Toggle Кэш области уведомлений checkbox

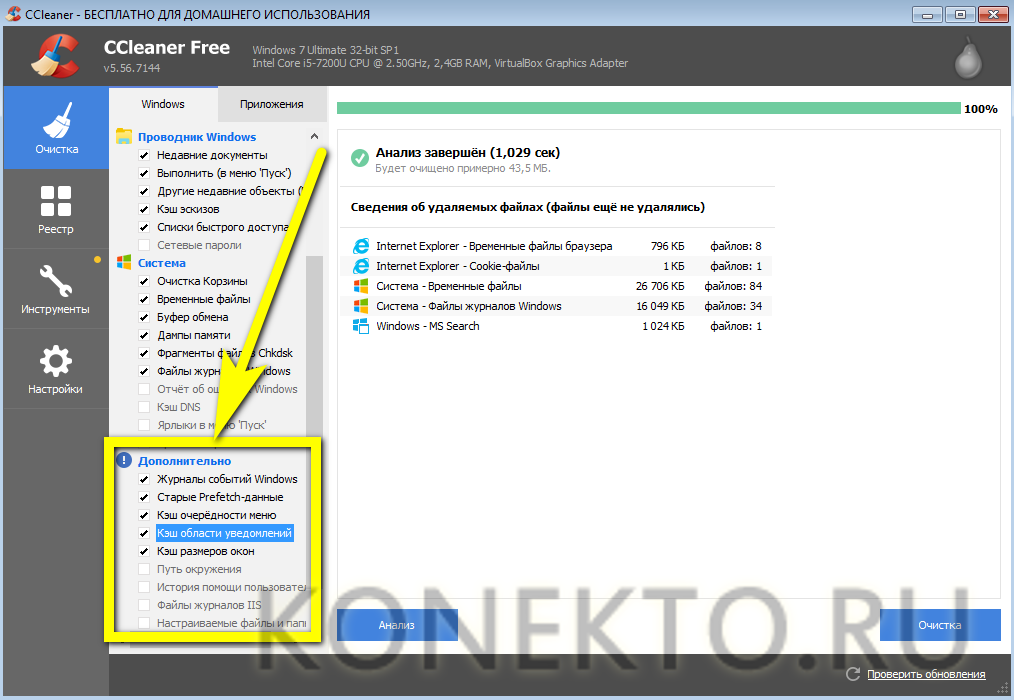tap(144, 533)
